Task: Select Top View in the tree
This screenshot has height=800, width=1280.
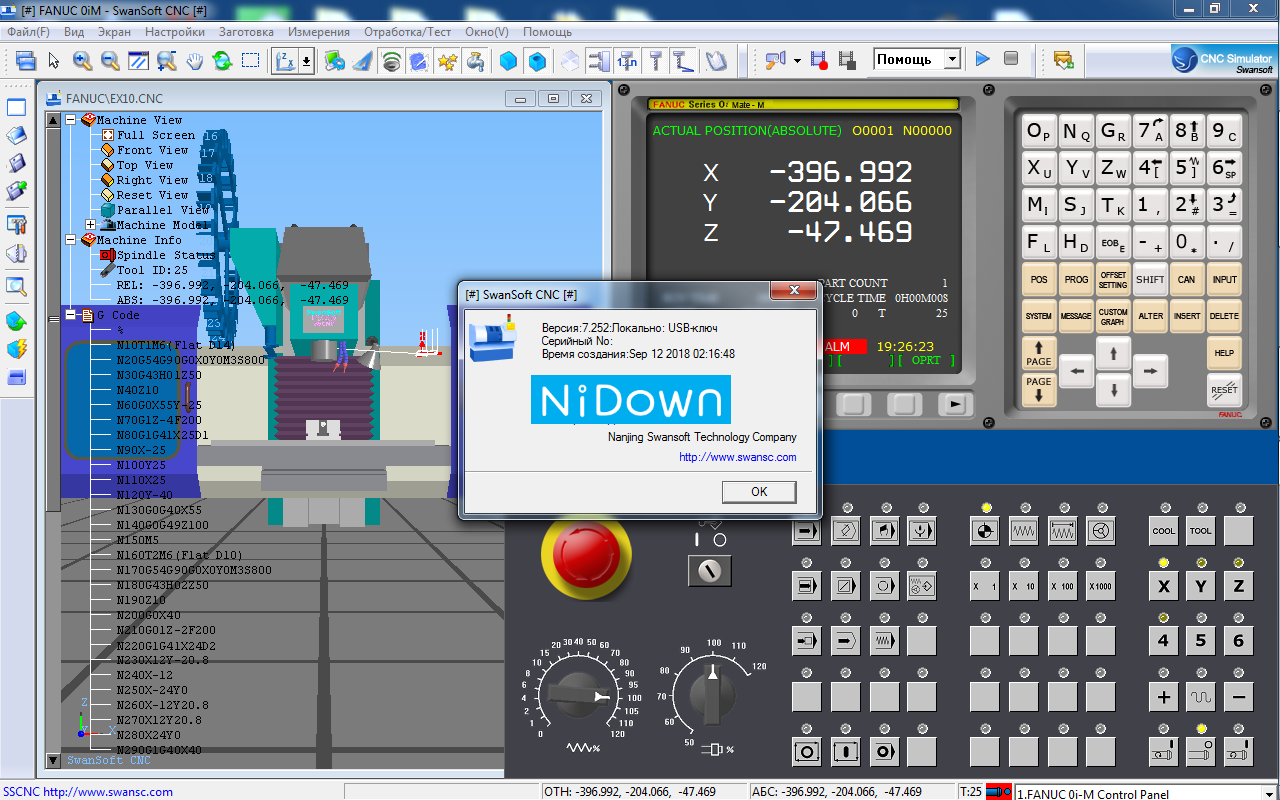Action: coord(145,165)
